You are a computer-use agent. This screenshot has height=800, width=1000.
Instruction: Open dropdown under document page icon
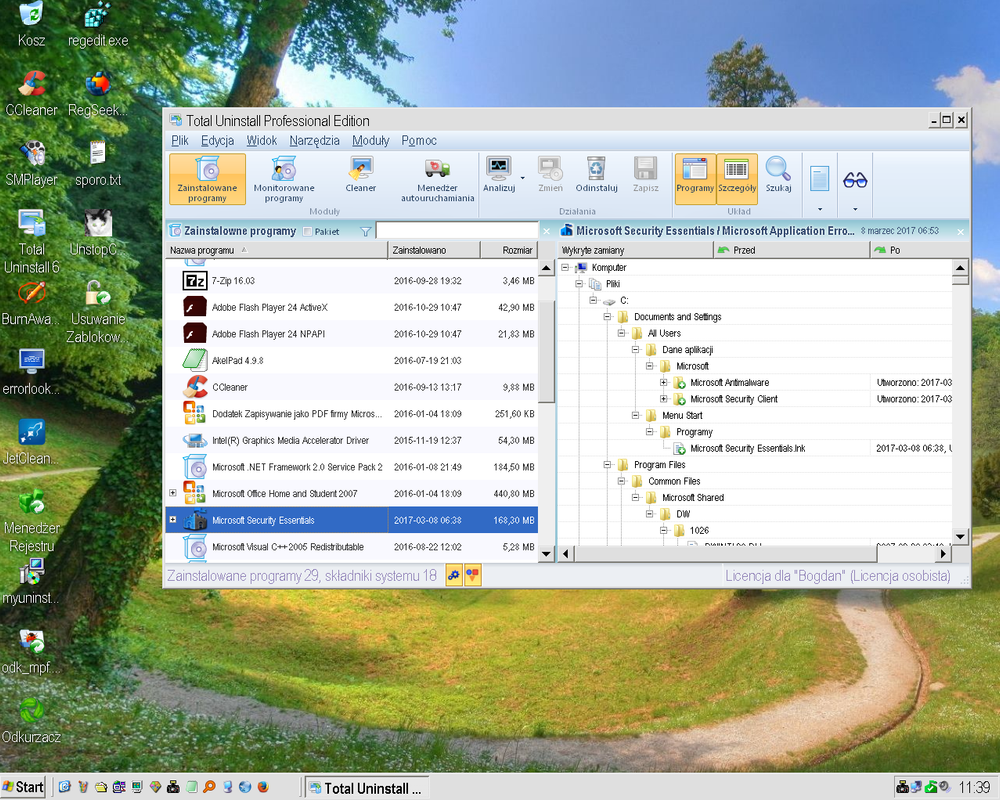pos(820,209)
